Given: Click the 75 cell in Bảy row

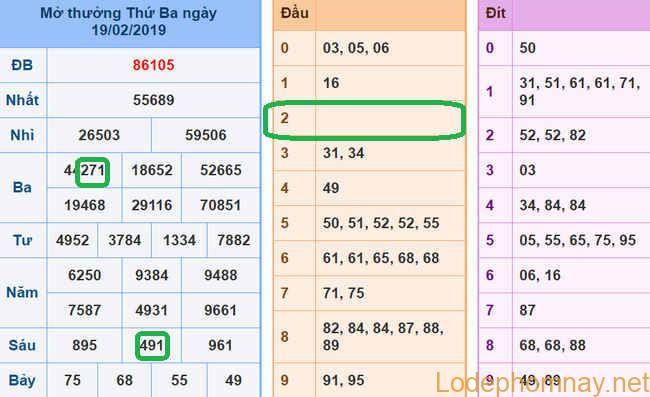Looking at the screenshot, I should click(73, 380).
